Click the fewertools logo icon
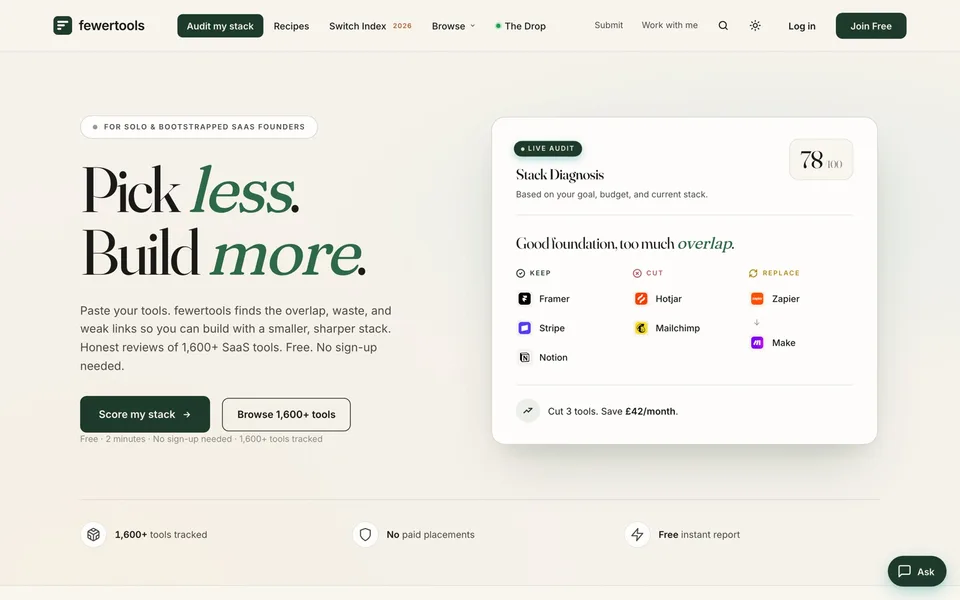 click(62, 26)
